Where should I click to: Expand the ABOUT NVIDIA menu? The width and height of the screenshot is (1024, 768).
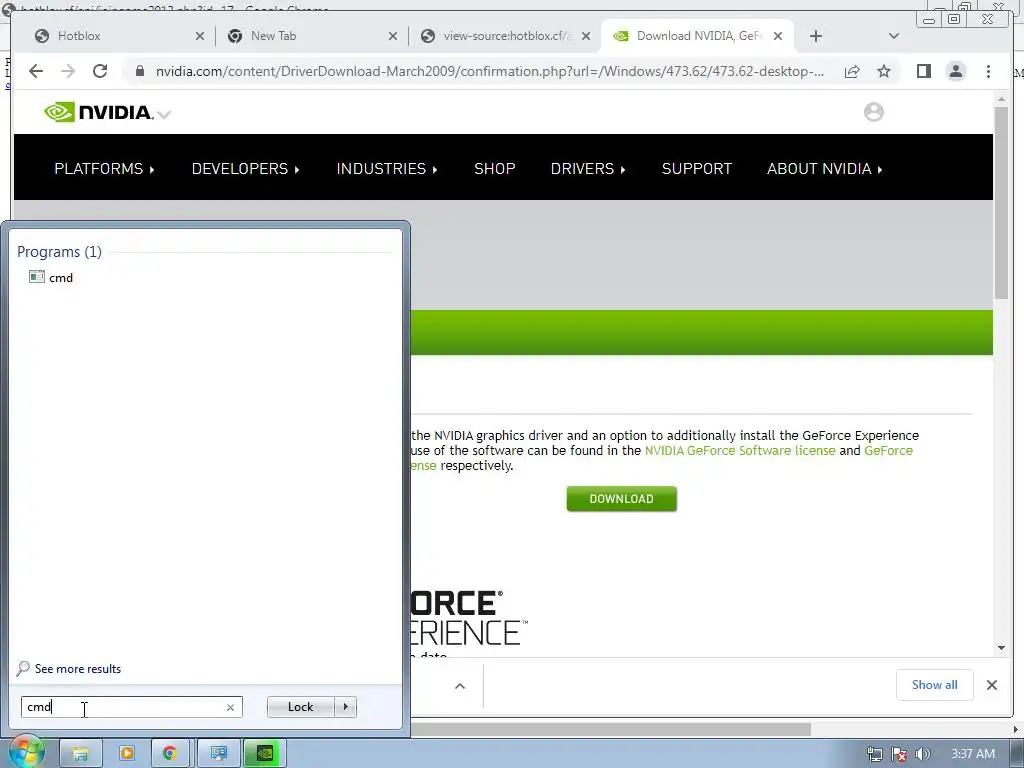[x=825, y=168]
